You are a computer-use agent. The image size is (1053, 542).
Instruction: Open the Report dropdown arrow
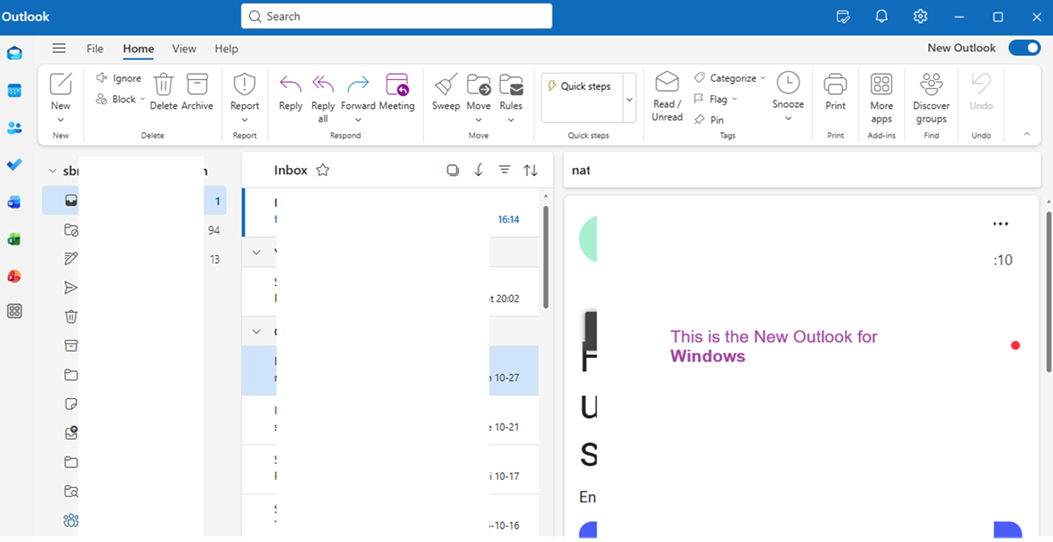click(x=244, y=120)
